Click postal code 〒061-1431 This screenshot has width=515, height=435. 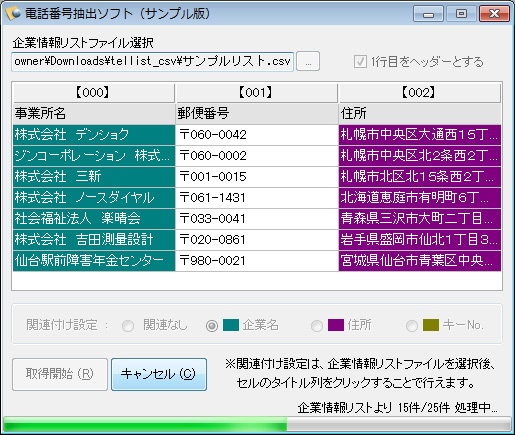coord(257,198)
